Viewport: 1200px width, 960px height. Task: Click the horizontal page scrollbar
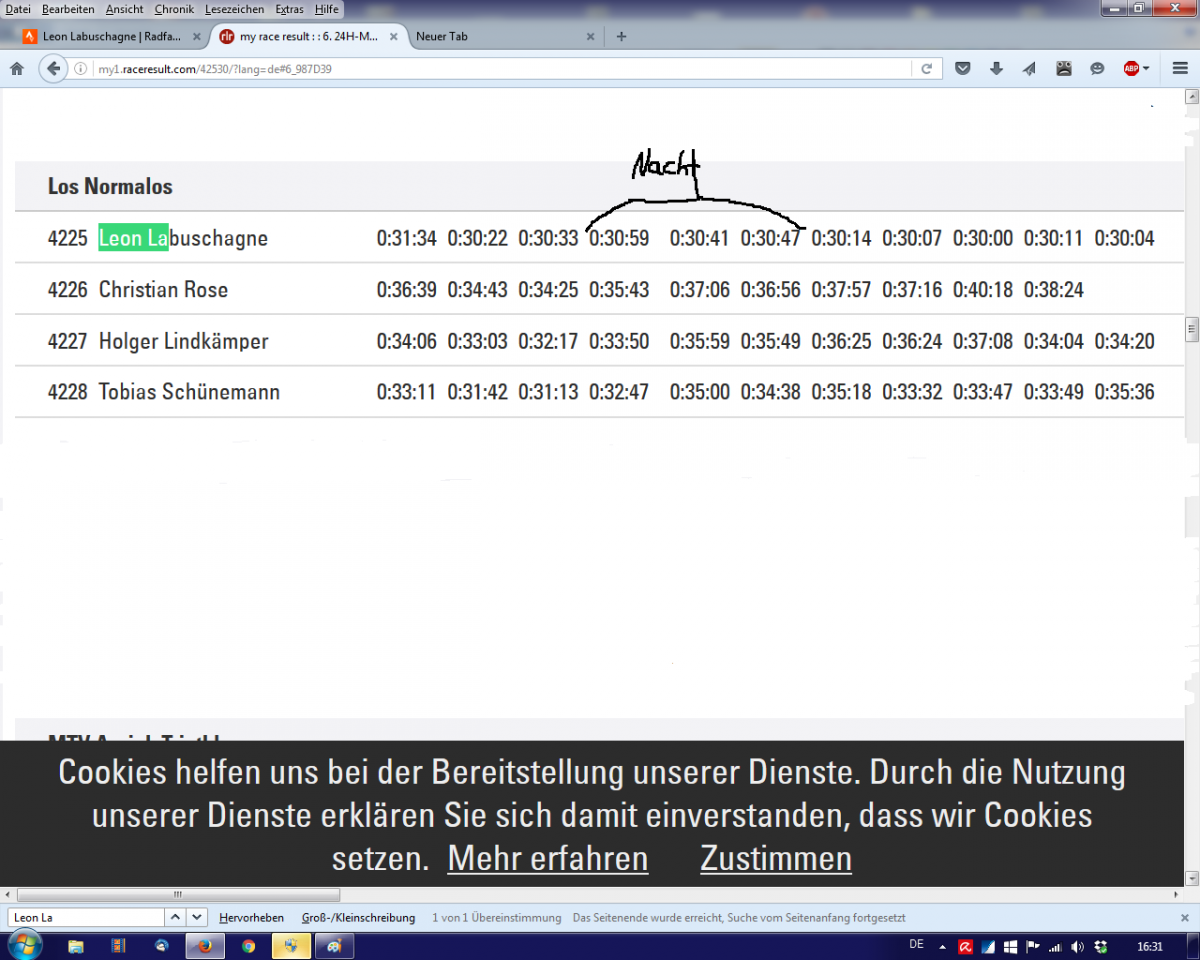click(180, 895)
